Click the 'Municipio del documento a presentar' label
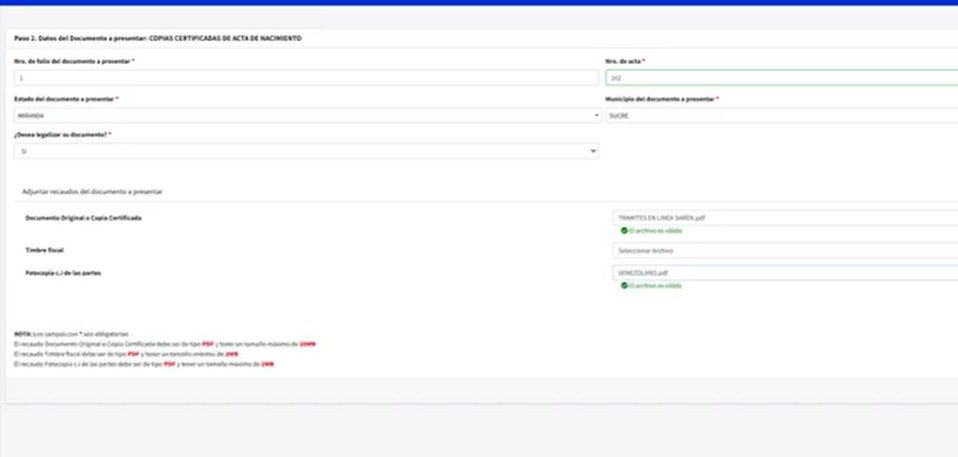Image resolution: width=958 pixels, height=457 pixels. (661, 99)
